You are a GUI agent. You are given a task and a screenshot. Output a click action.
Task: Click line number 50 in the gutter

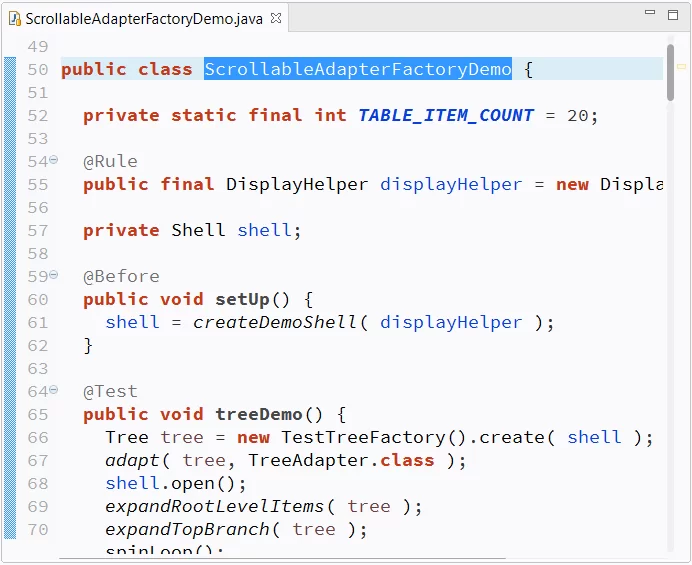click(x=38, y=70)
